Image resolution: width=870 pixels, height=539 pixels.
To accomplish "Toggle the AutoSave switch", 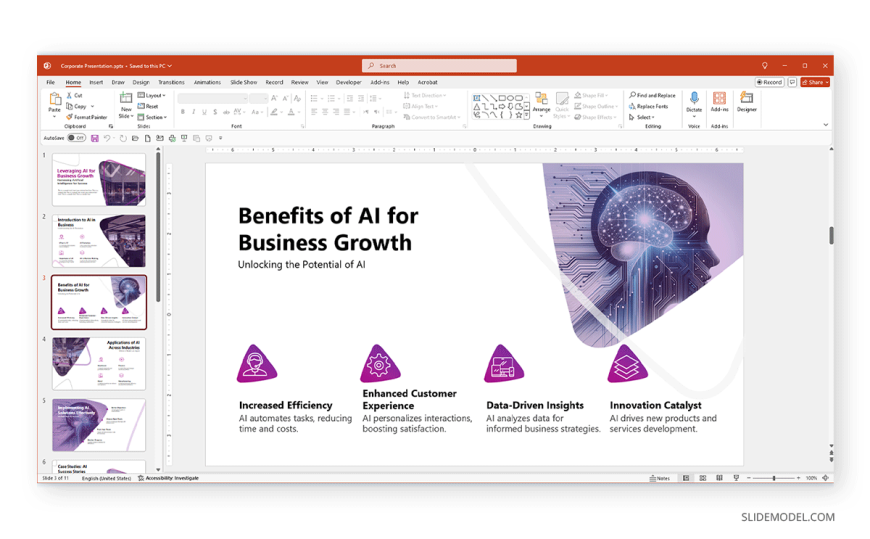I will 76,138.
